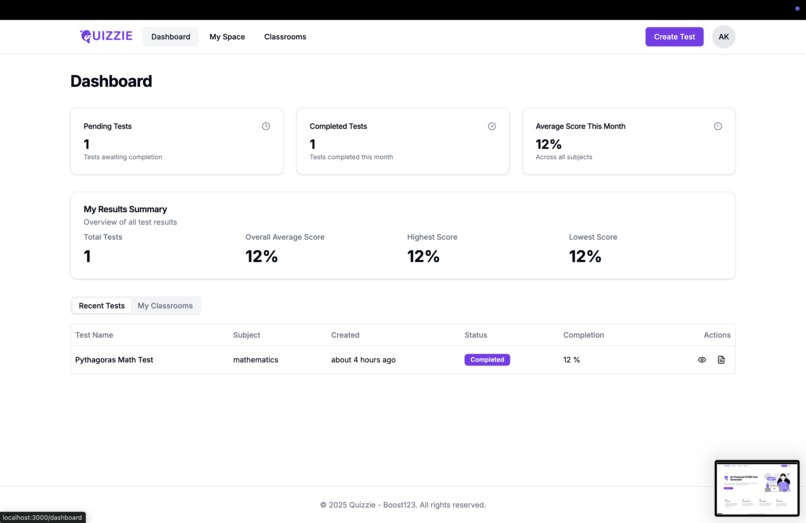Viewport: 806px width, 523px height.
Task: Open Pythagoras Math Test report document icon
Action: [x=721, y=359]
